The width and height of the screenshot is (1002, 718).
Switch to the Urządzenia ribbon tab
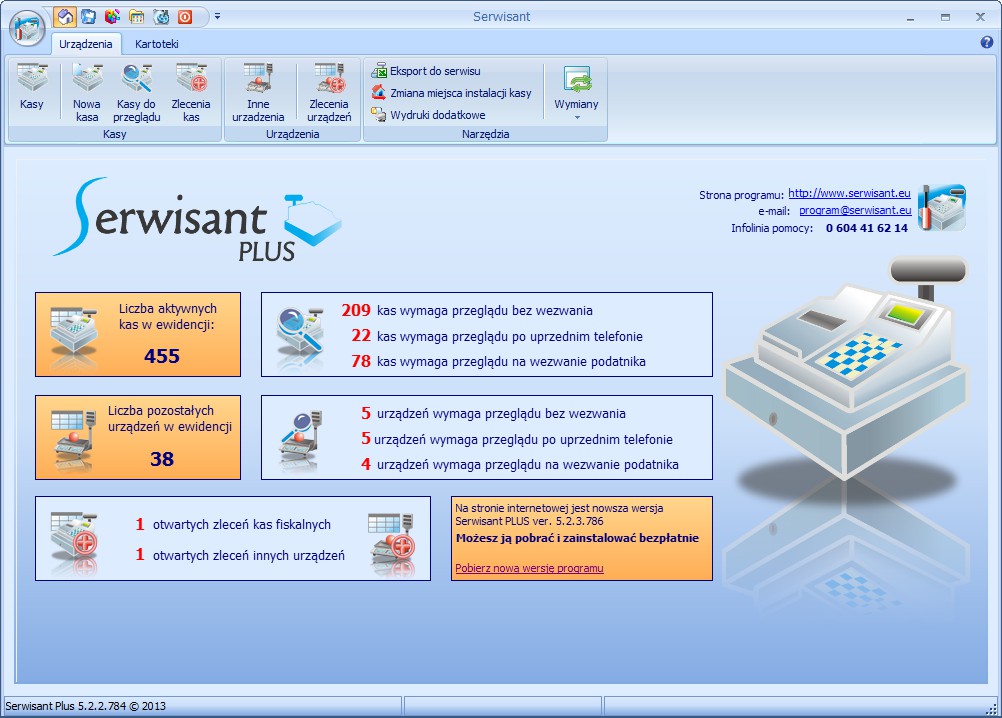pyautogui.click(x=86, y=44)
